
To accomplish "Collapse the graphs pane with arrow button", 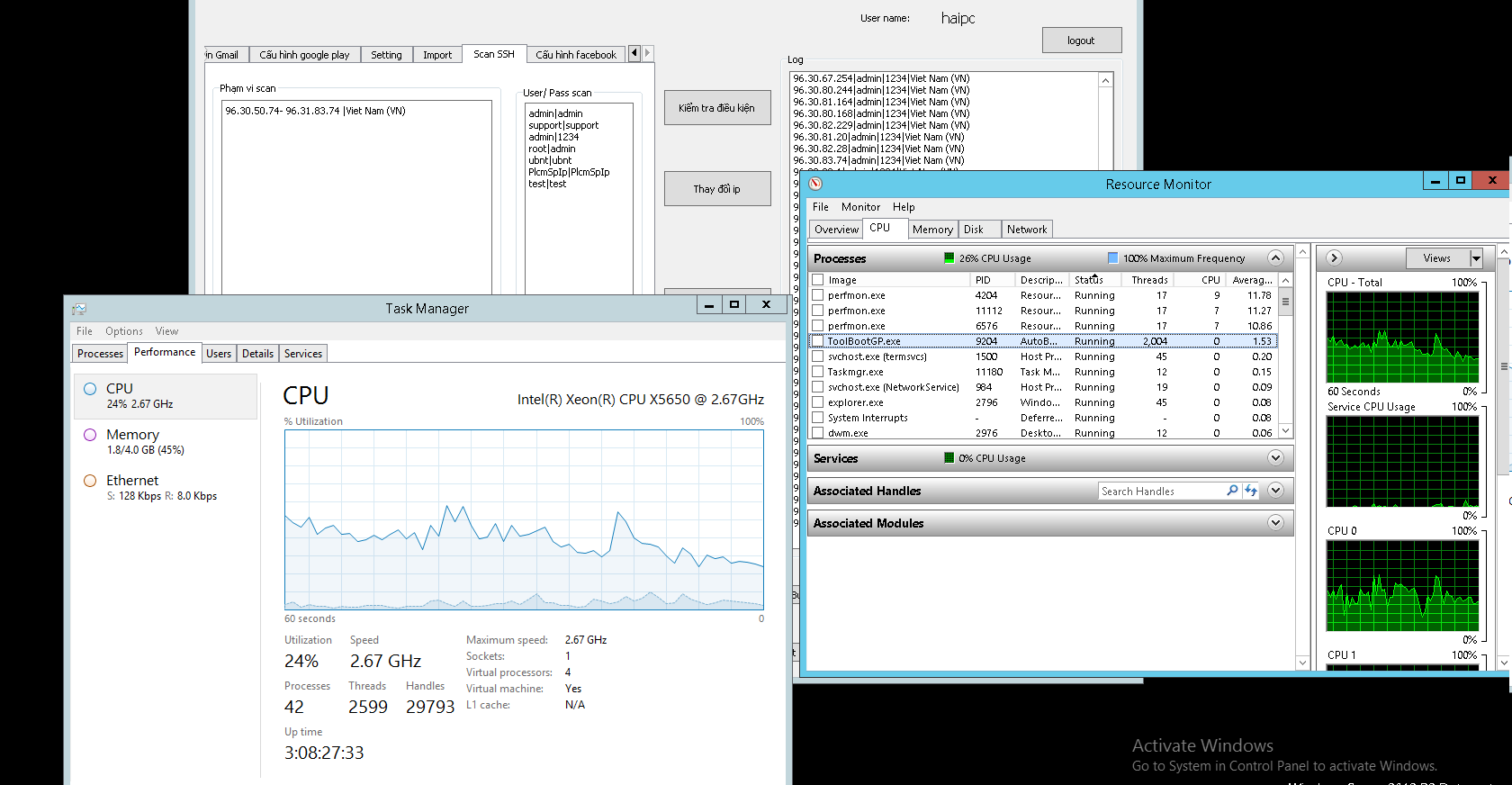I will pos(1334,258).
